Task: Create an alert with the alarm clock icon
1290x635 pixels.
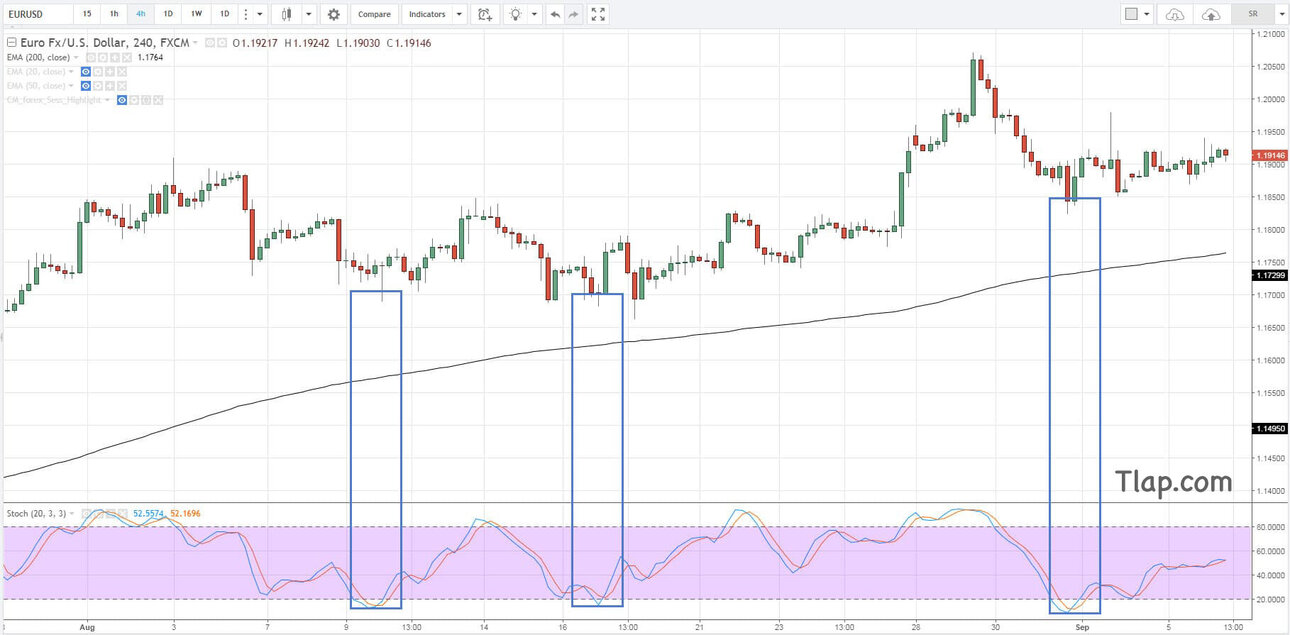Action: pos(485,14)
